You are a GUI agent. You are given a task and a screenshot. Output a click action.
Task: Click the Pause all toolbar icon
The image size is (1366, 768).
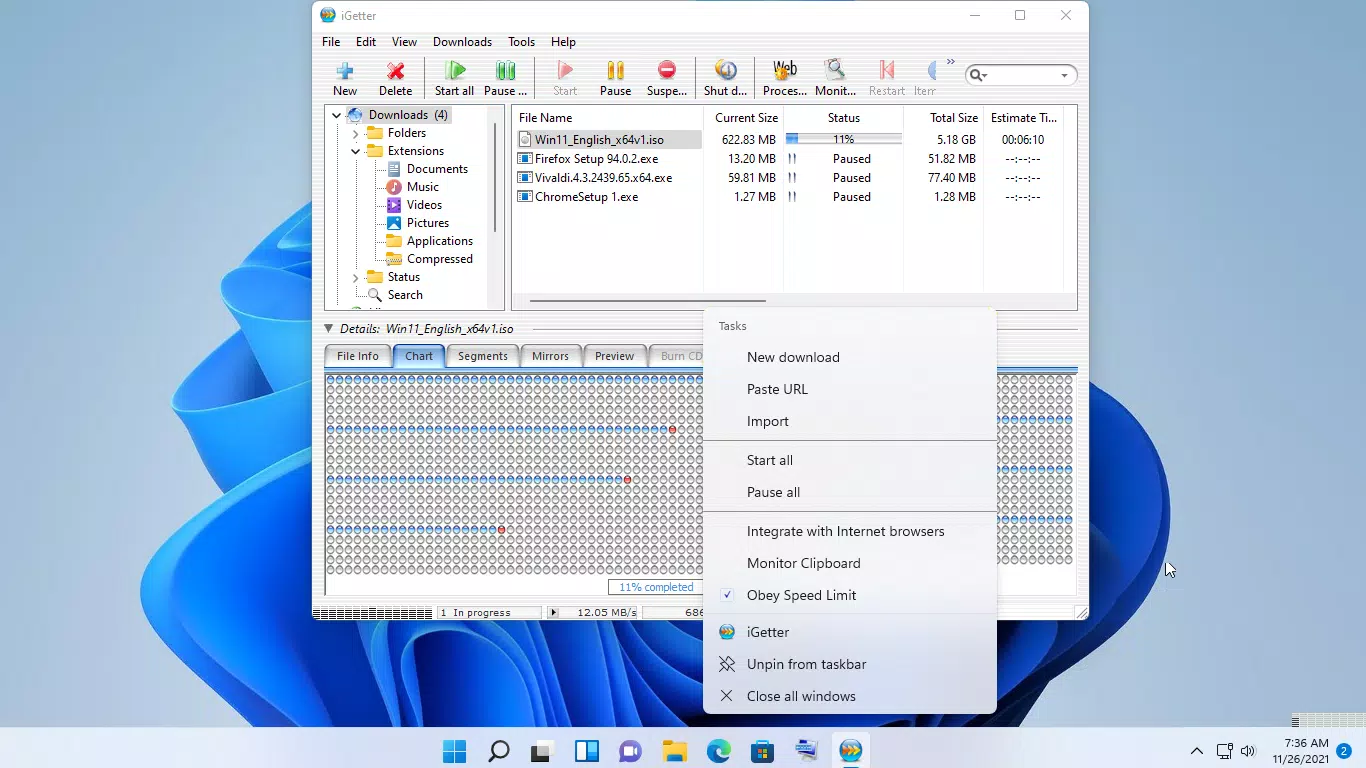pyautogui.click(x=506, y=71)
